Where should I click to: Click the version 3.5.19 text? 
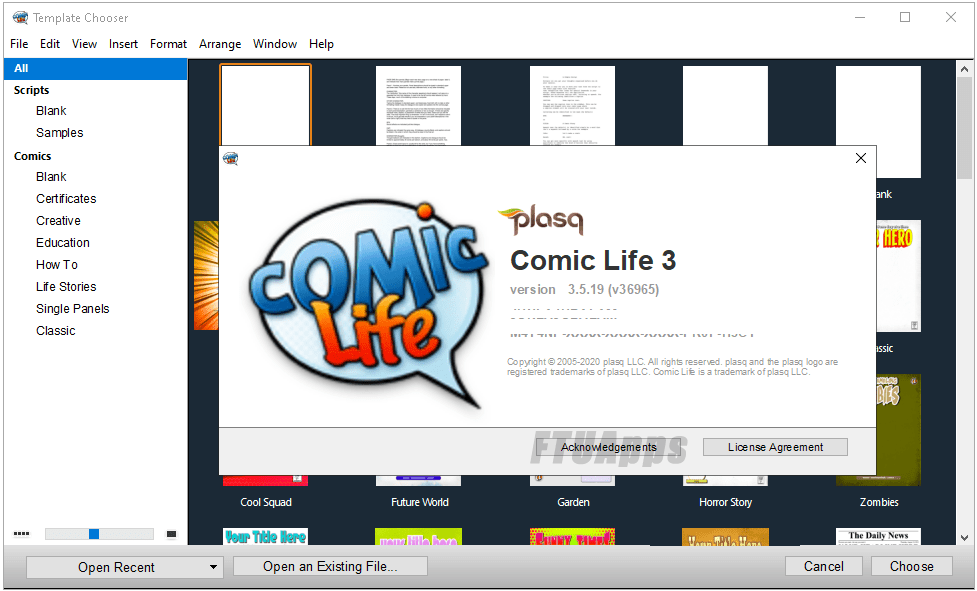point(584,290)
